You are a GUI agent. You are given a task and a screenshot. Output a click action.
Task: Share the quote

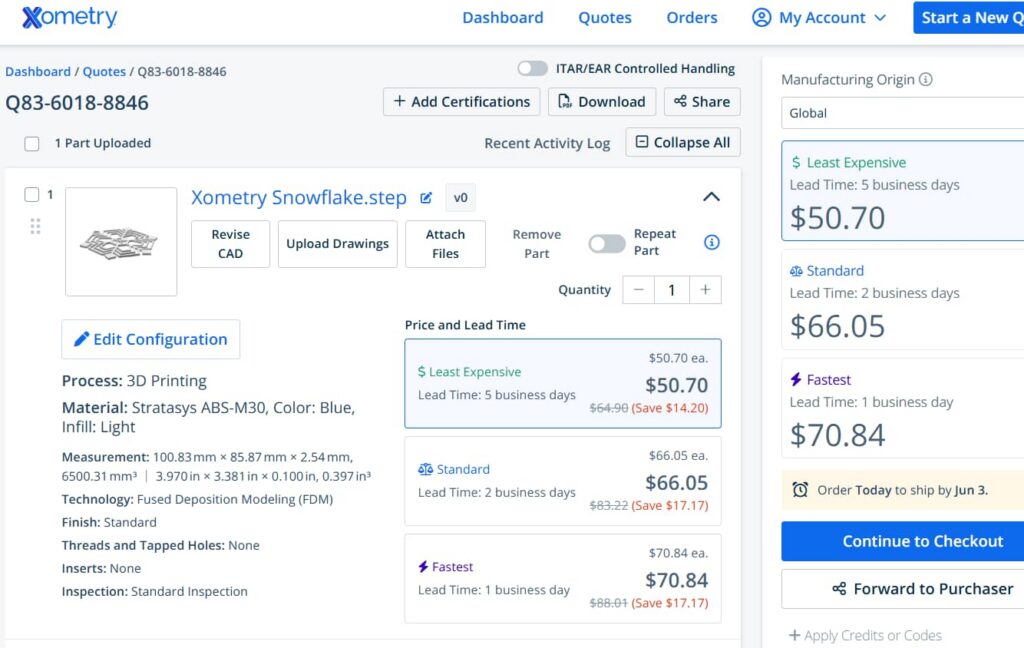[x=702, y=102]
